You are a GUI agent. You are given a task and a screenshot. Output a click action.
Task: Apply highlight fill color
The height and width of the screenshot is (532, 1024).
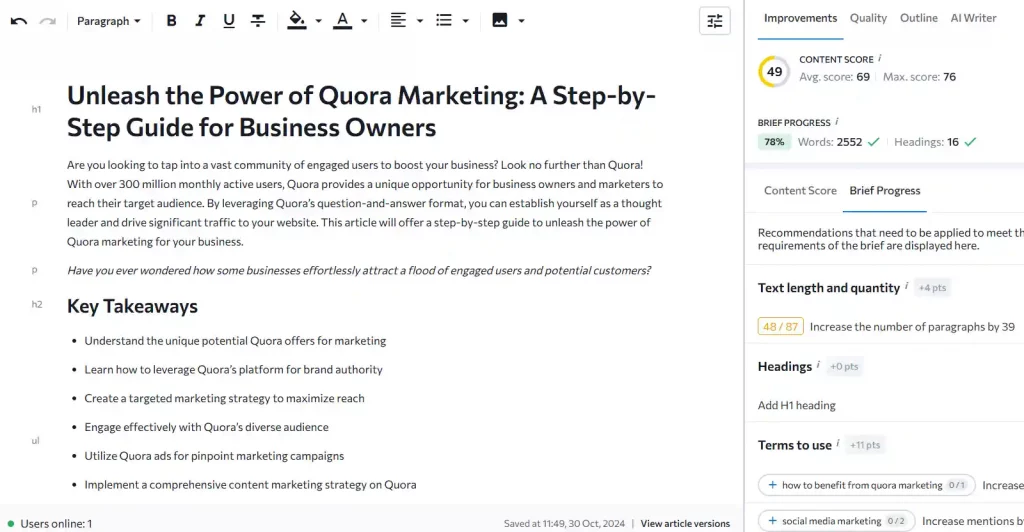[x=297, y=21]
